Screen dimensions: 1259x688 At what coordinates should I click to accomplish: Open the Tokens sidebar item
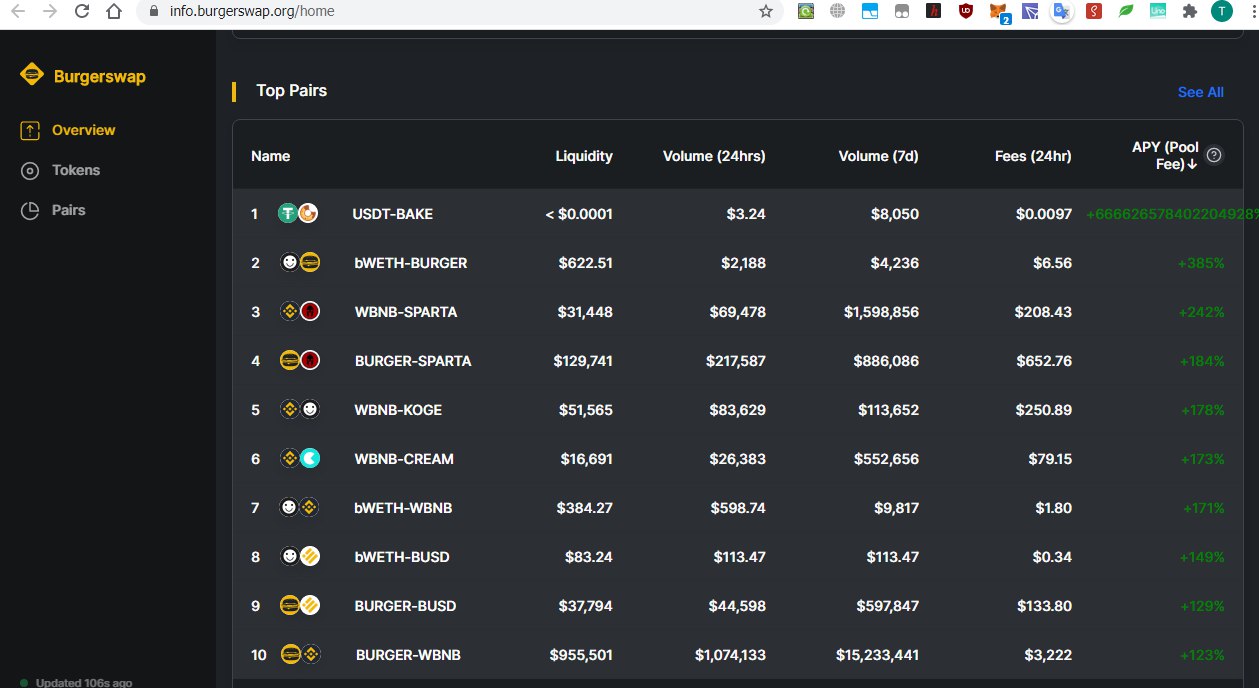pyautogui.click(x=76, y=170)
